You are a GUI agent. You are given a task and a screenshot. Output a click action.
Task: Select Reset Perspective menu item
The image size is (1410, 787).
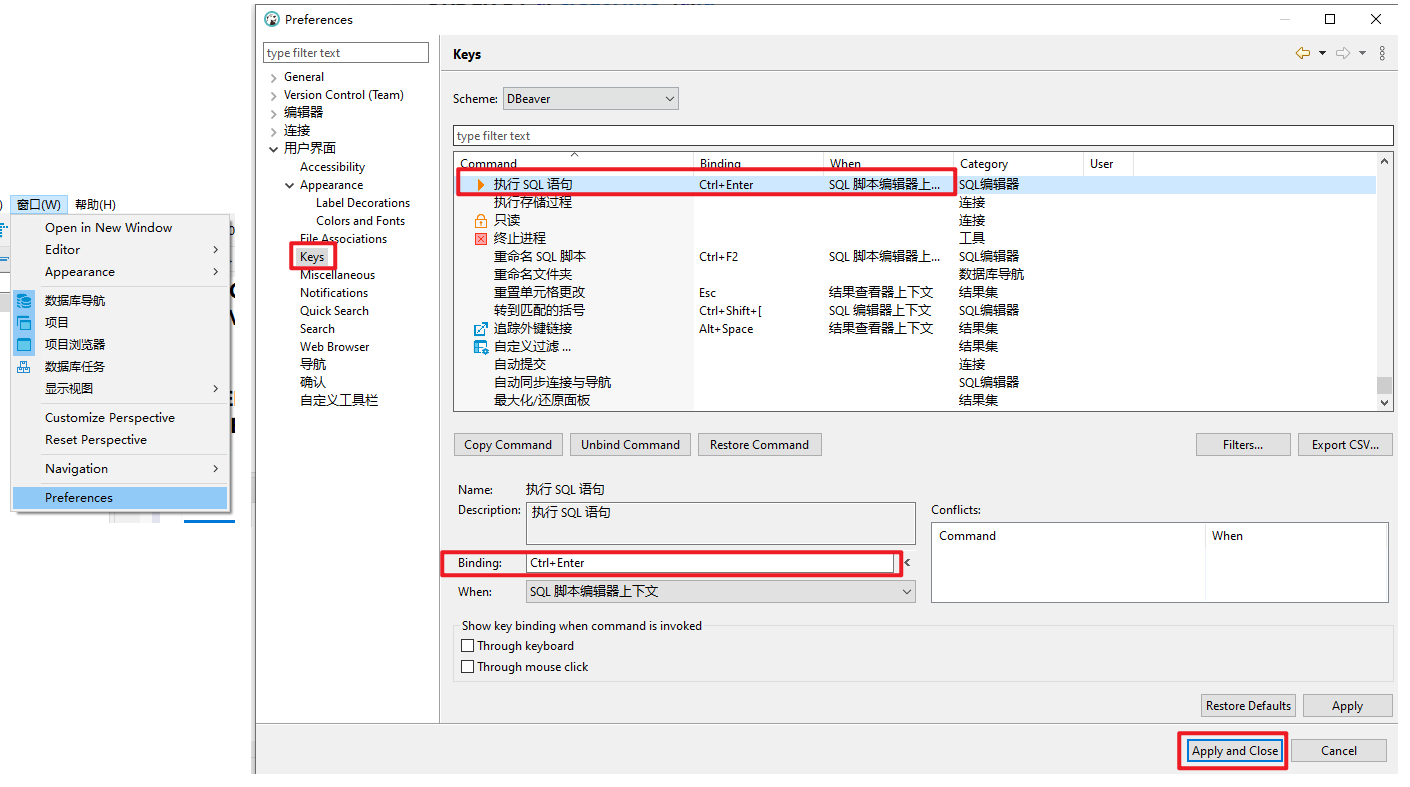pyautogui.click(x=120, y=440)
